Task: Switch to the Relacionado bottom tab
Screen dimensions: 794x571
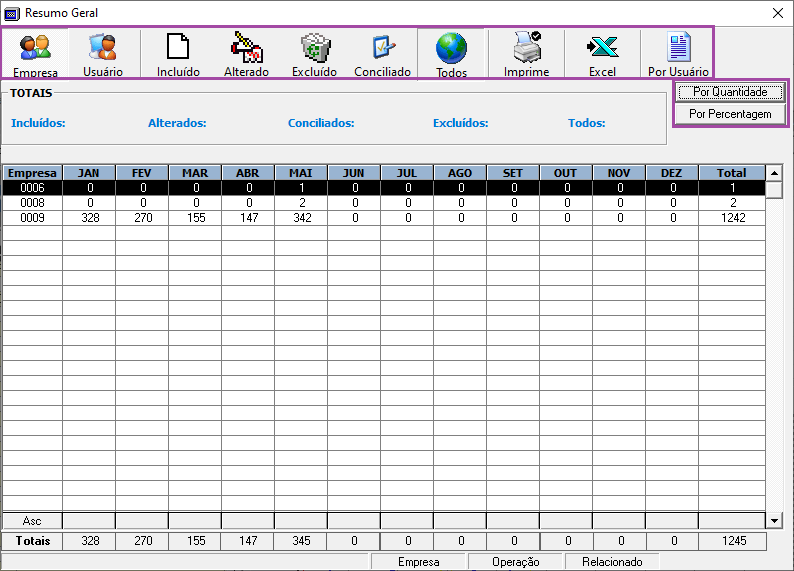Action: (612, 562)
